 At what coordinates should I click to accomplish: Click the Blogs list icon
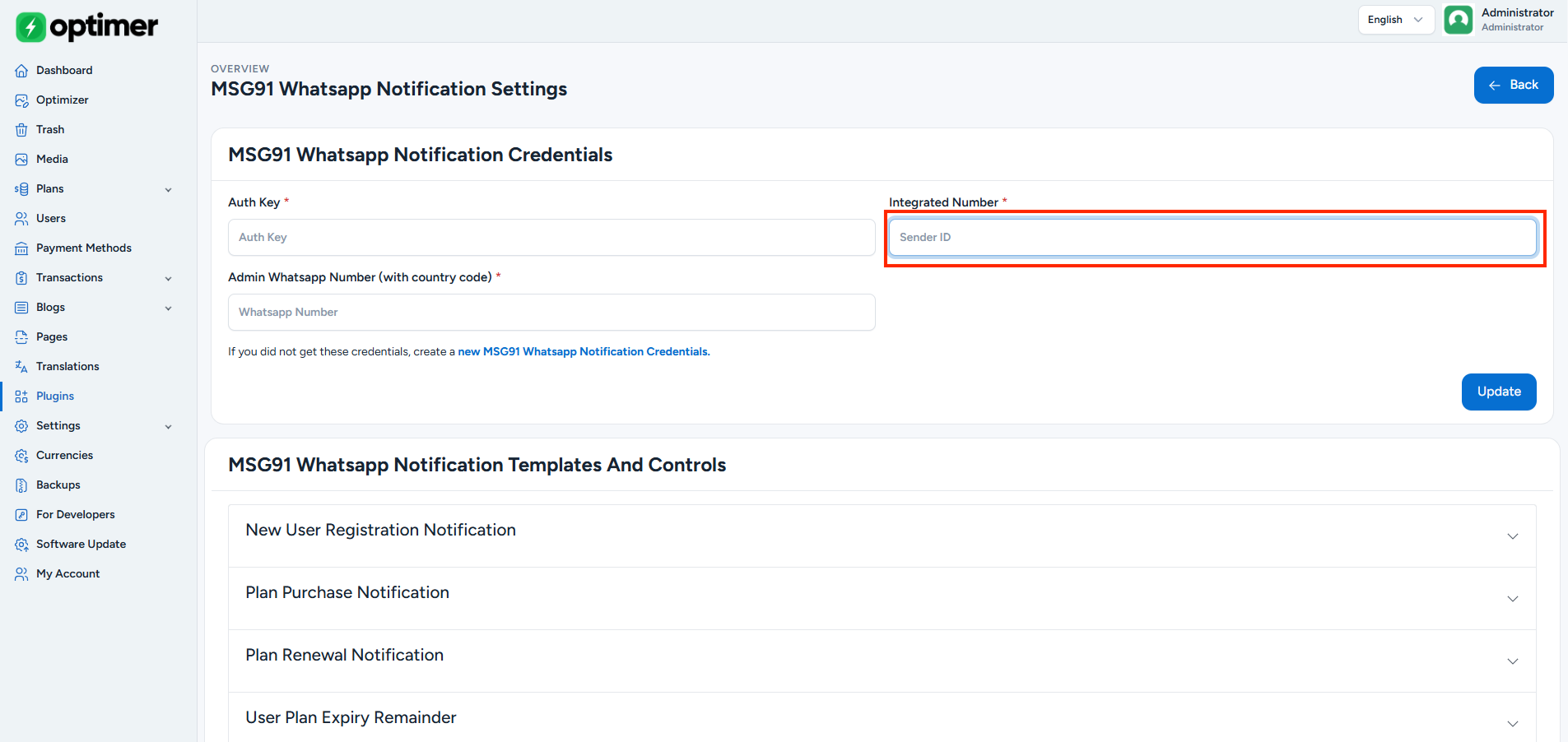(21, 308)
